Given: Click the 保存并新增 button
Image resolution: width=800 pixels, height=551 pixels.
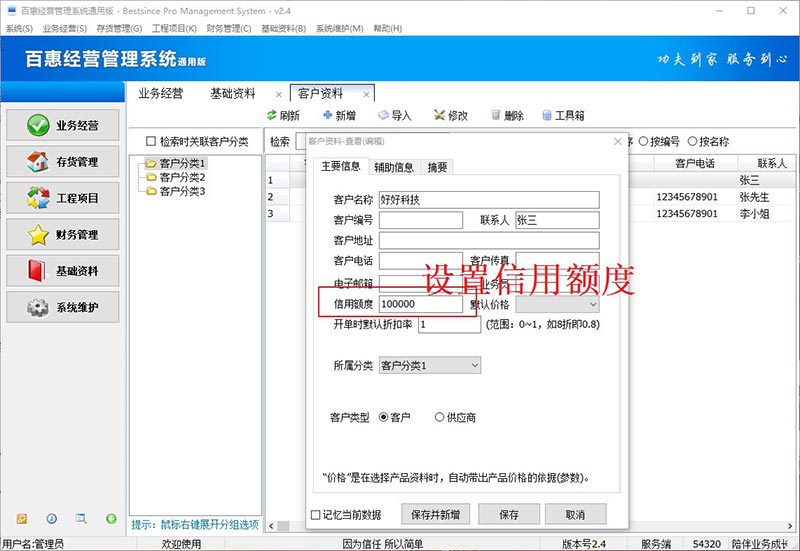Looking at the screenshot, I should pyautogui.click(x=435, y=514).
